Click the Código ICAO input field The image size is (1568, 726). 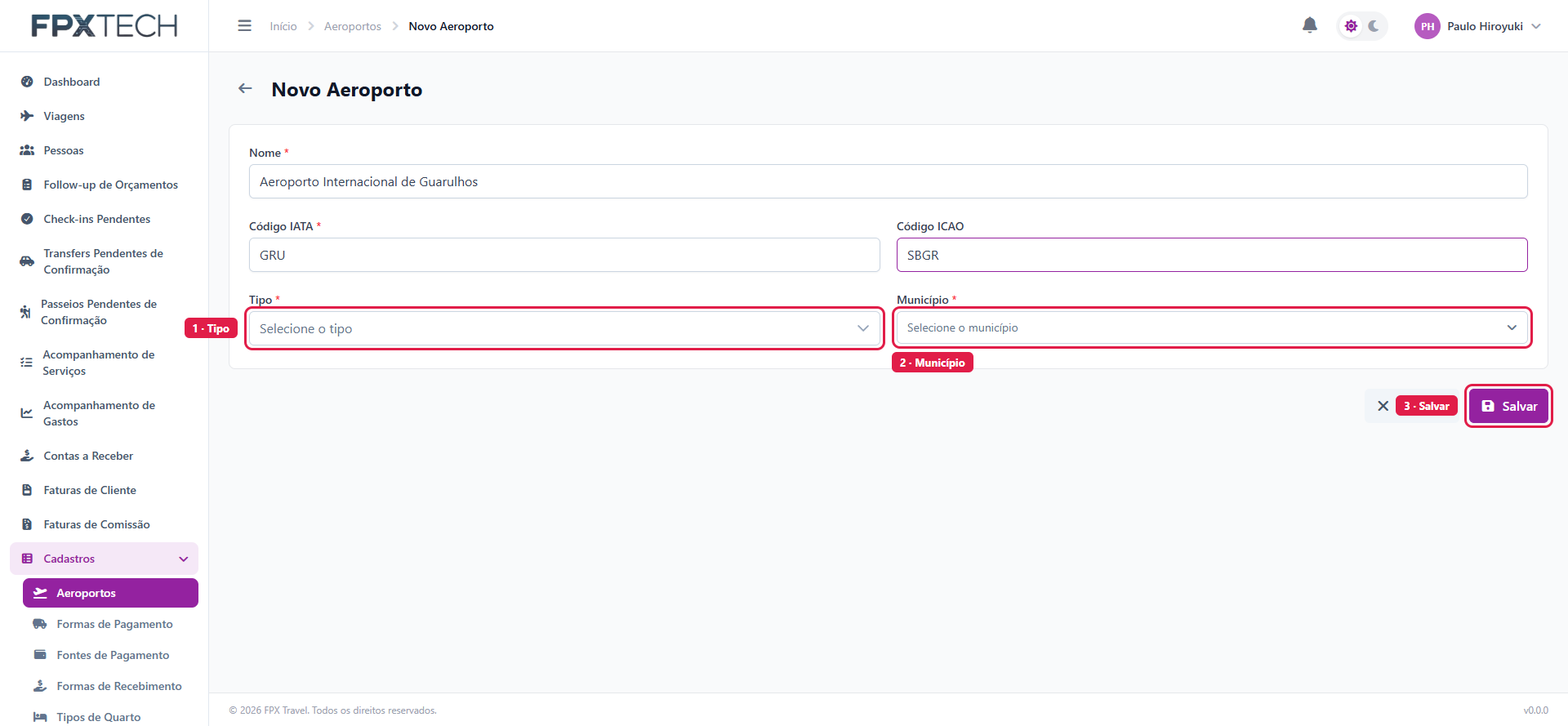[1212, 255]
